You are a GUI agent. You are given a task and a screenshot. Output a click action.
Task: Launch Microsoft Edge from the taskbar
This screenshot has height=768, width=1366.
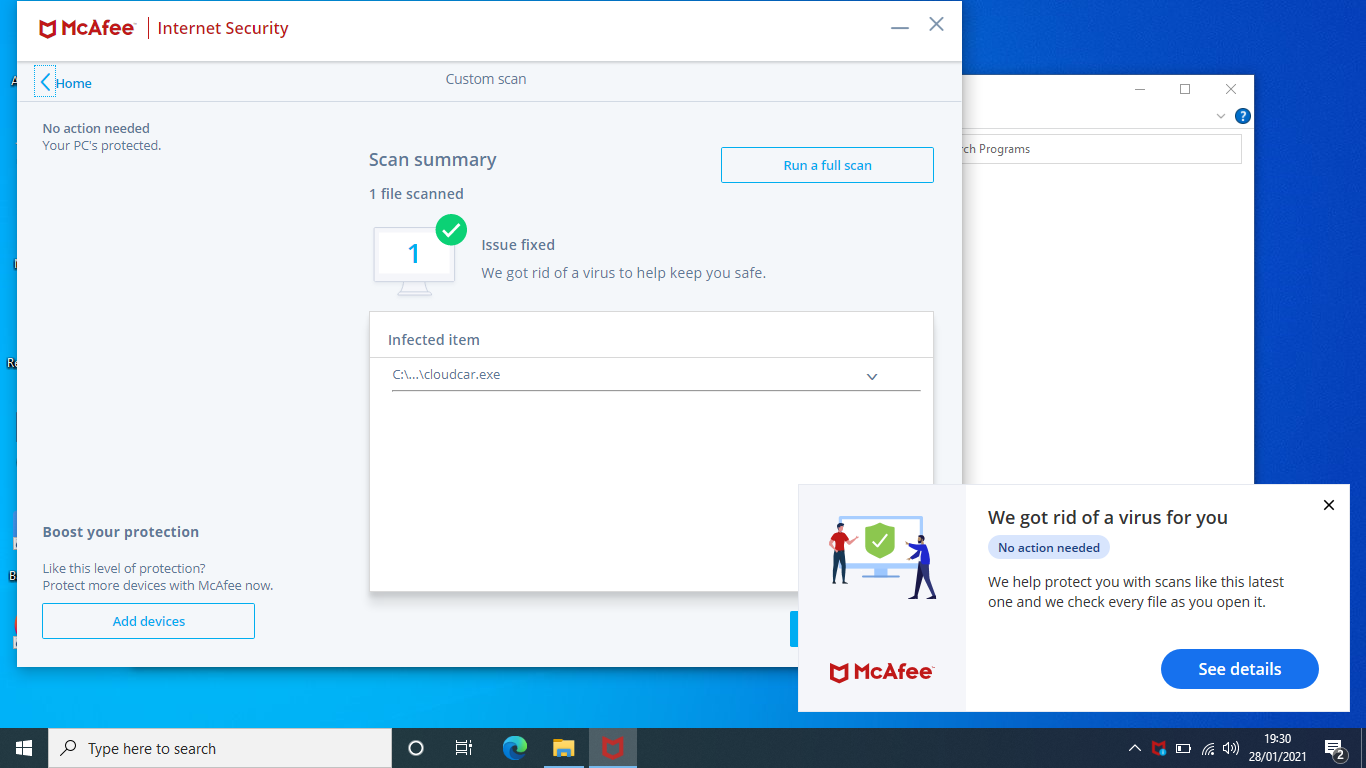coord(514,748)
